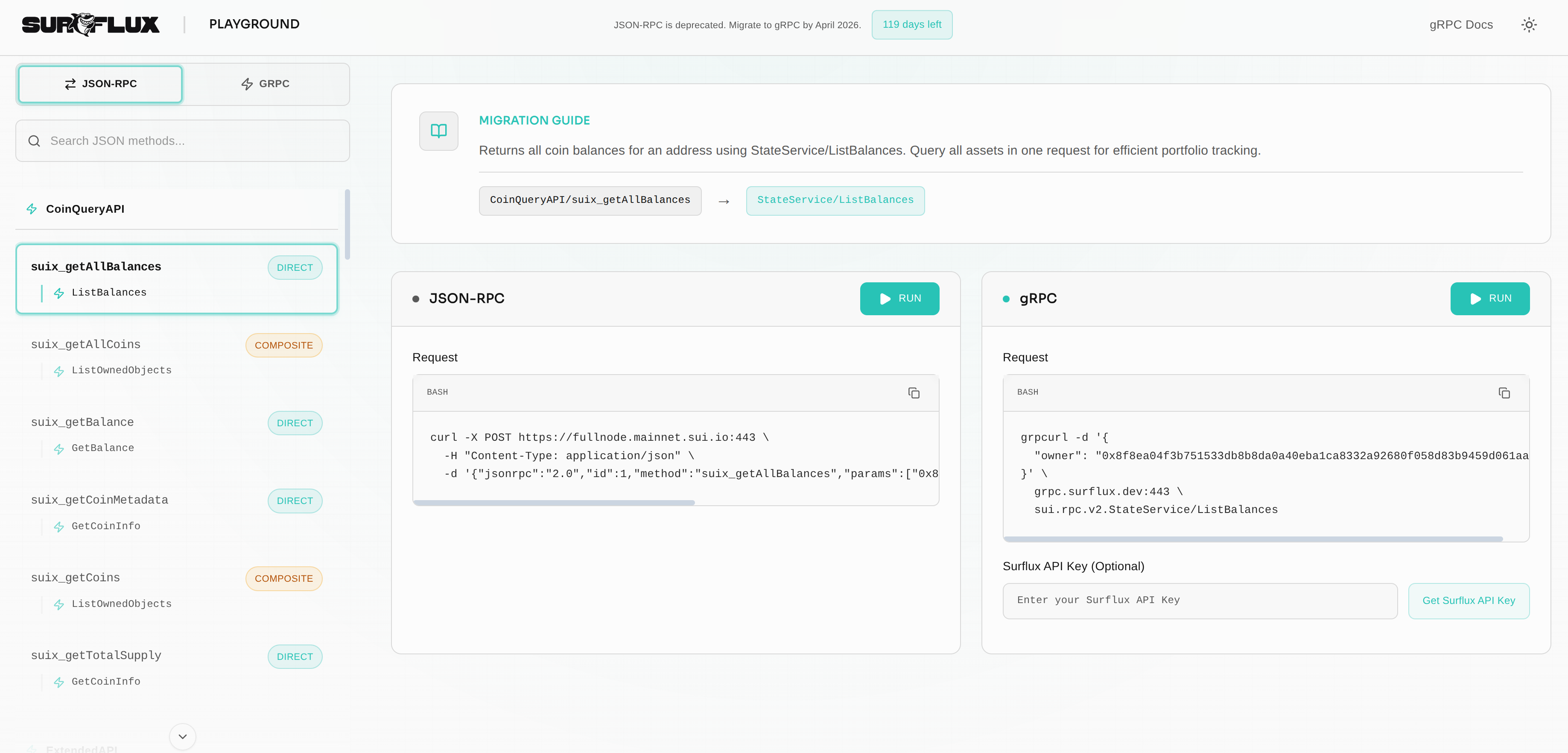Focus the Surflux API Key input field
Image resolution: width=1568 pixels, height=753 pixels.
coord(1199,601)
